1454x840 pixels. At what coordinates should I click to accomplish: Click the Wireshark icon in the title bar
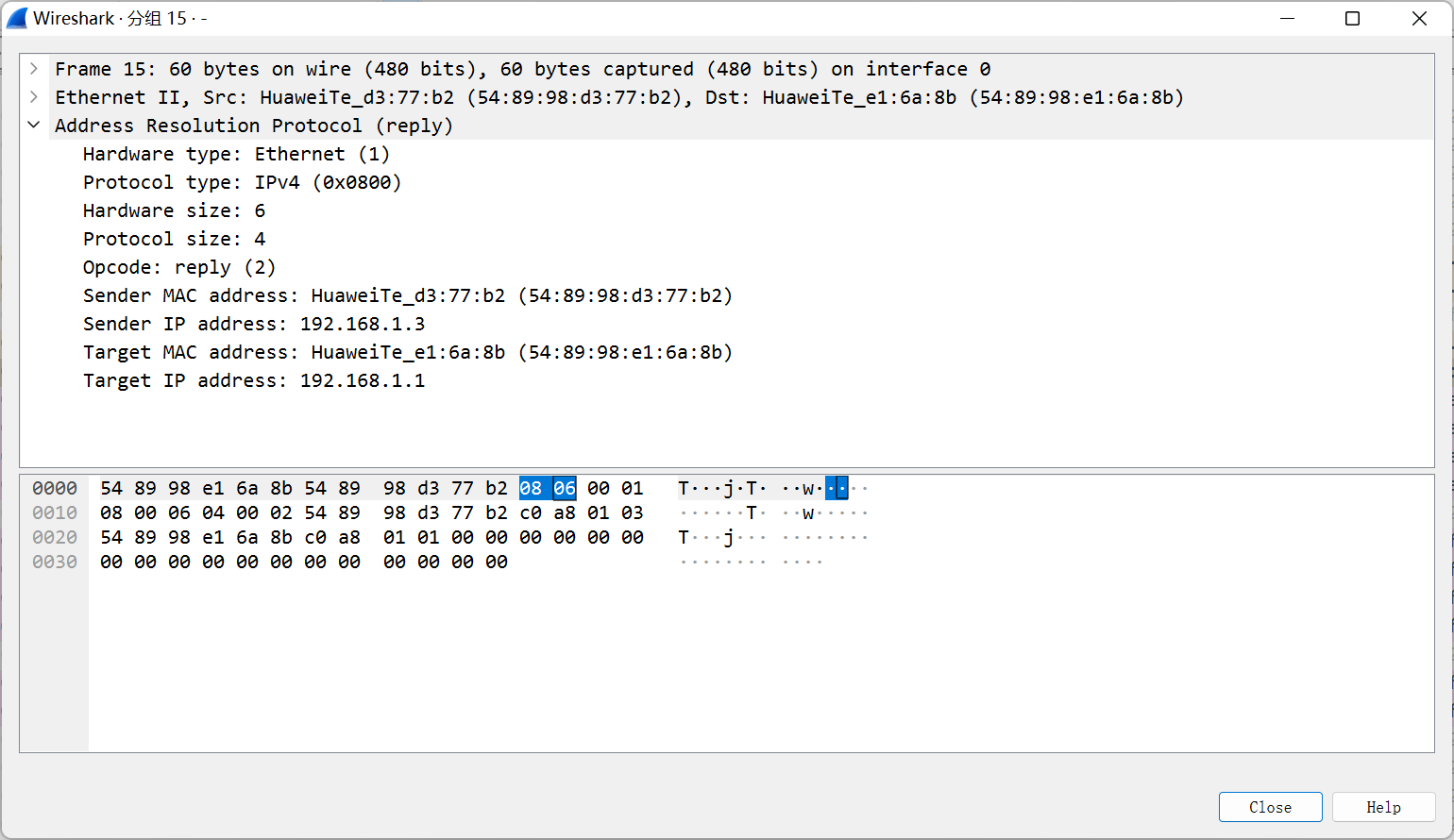click(16, 17)
